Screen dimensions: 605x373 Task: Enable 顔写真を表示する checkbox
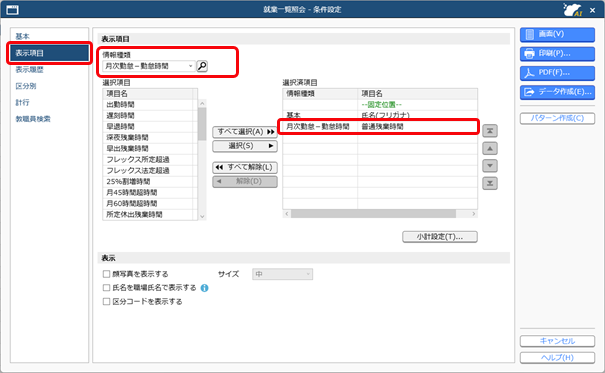(106, 274)
